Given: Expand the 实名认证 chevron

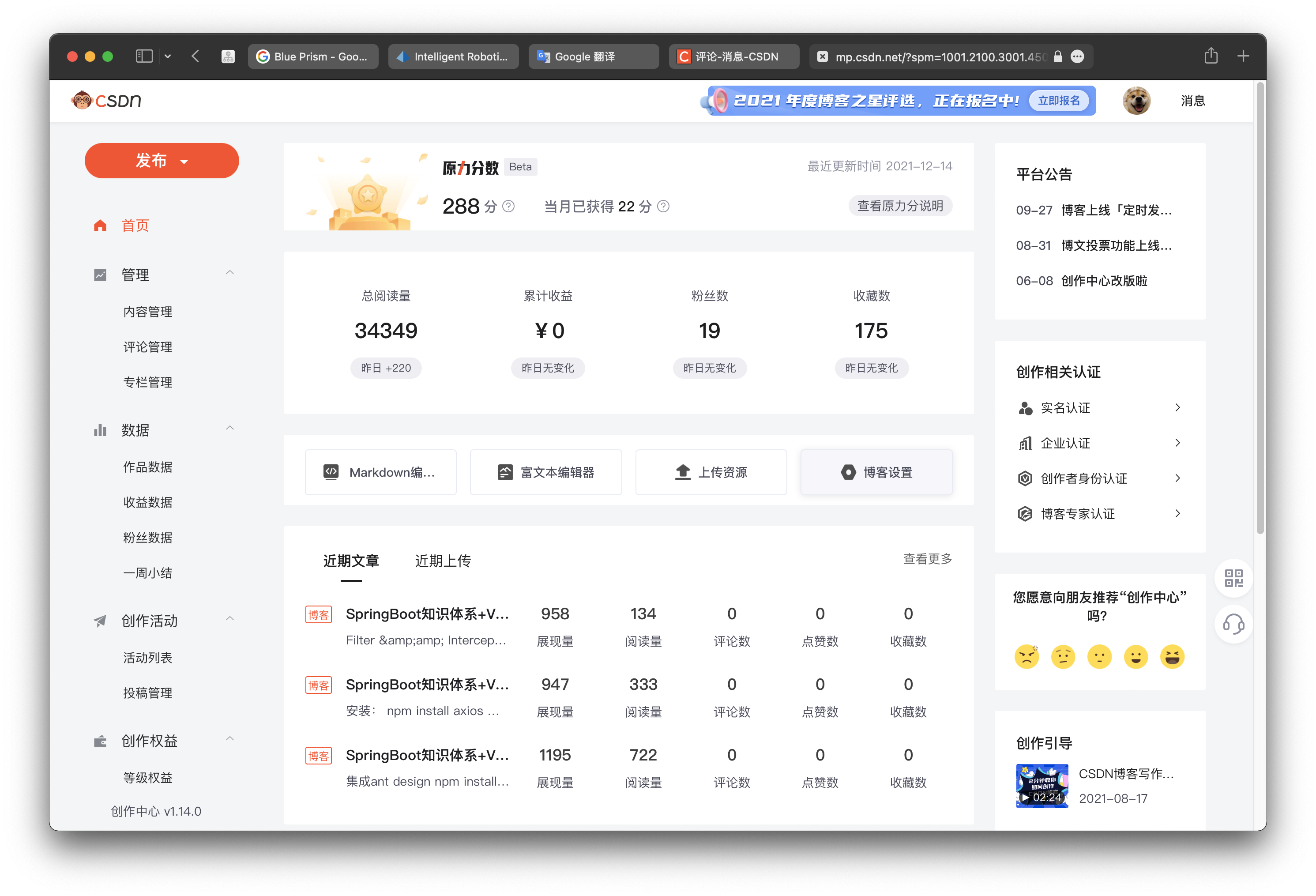Looking at the screenshot, I should tap(1178, 408).
